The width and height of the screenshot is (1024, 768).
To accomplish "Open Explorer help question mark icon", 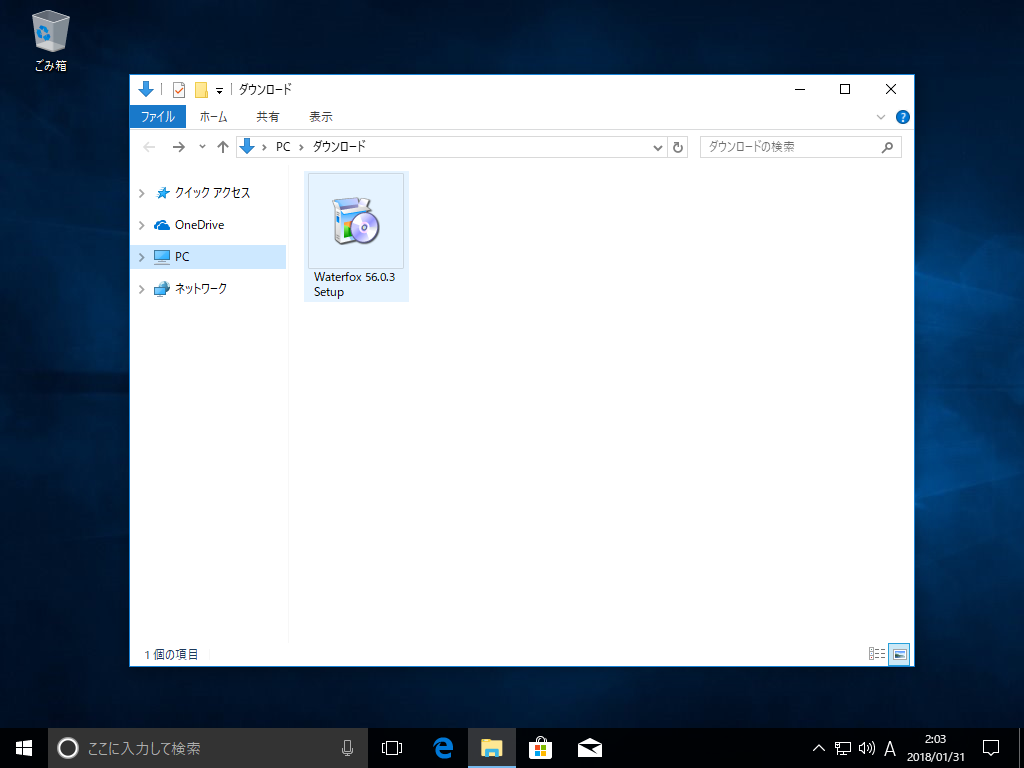I will pyautogui.click(x=903, y=117).
